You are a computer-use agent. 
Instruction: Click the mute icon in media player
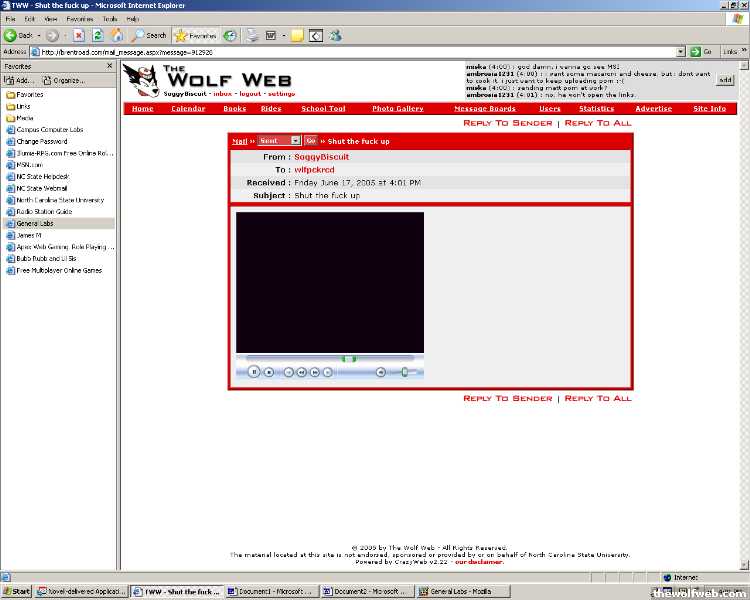pyautogui.click(x=380, y=372)
